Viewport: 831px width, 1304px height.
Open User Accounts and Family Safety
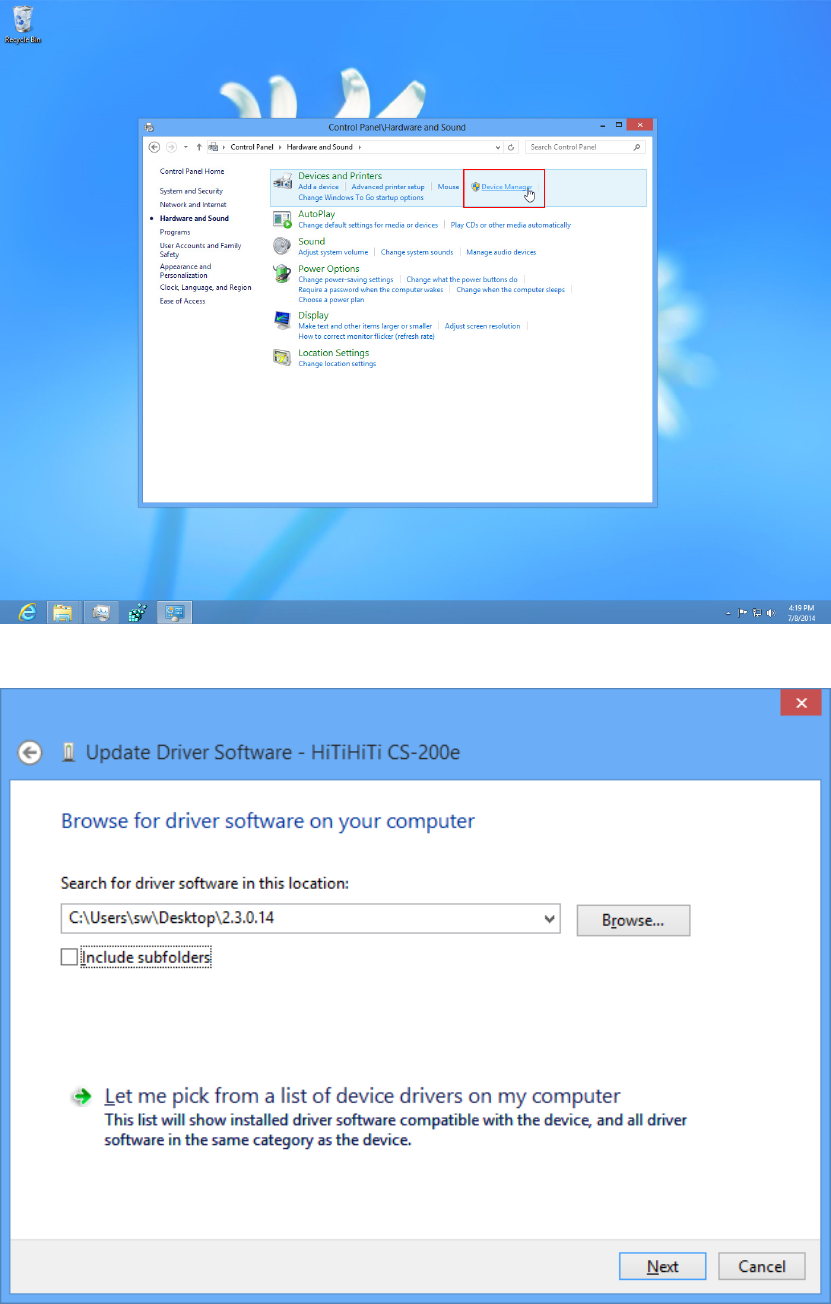200,249
